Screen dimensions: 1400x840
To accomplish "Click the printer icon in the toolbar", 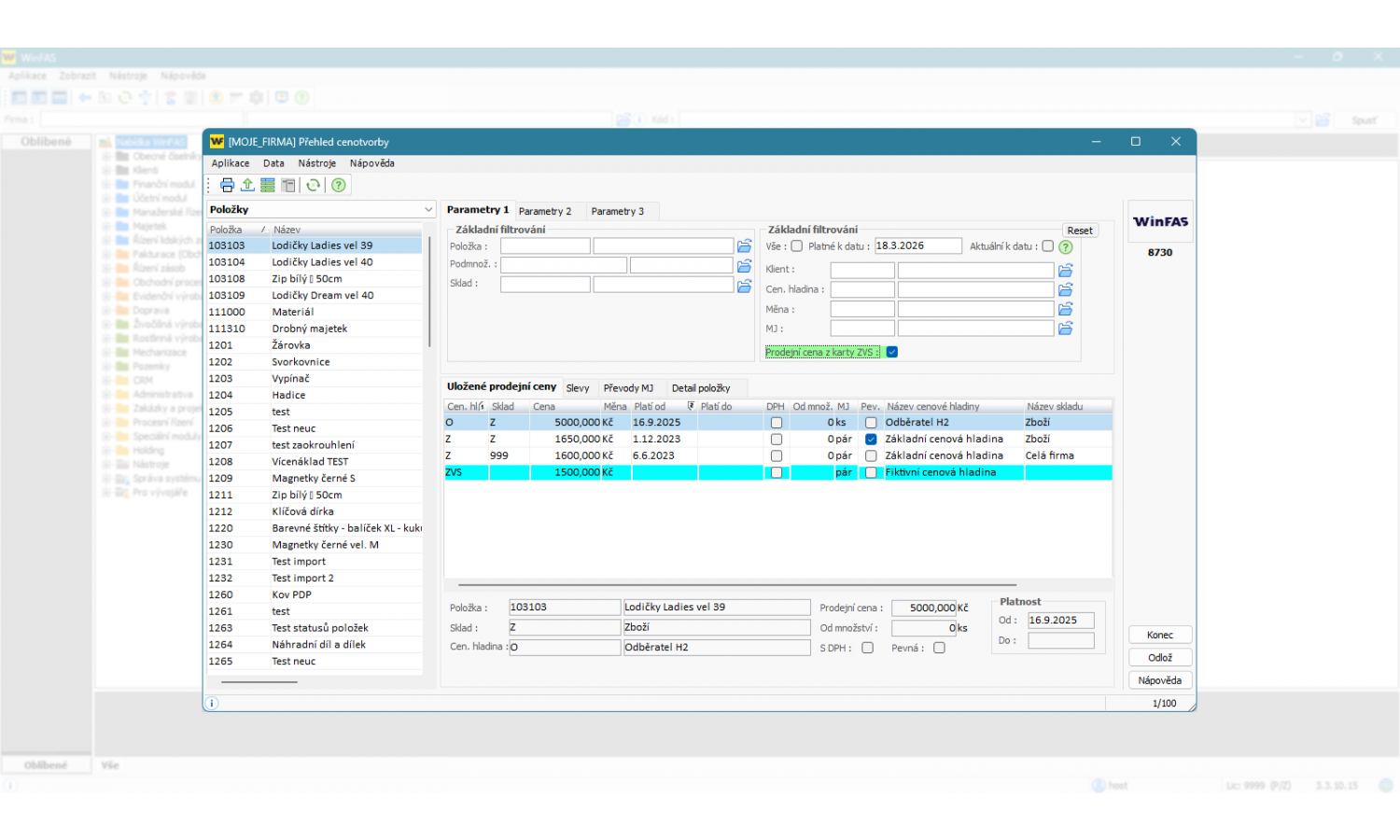I will click(x=227, y=185).
